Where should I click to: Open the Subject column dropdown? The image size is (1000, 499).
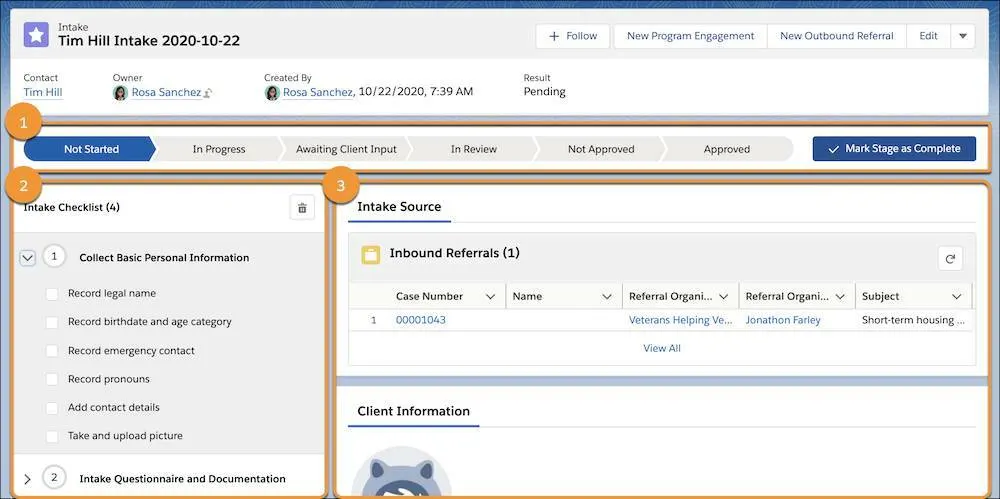(x=957, y=297)
